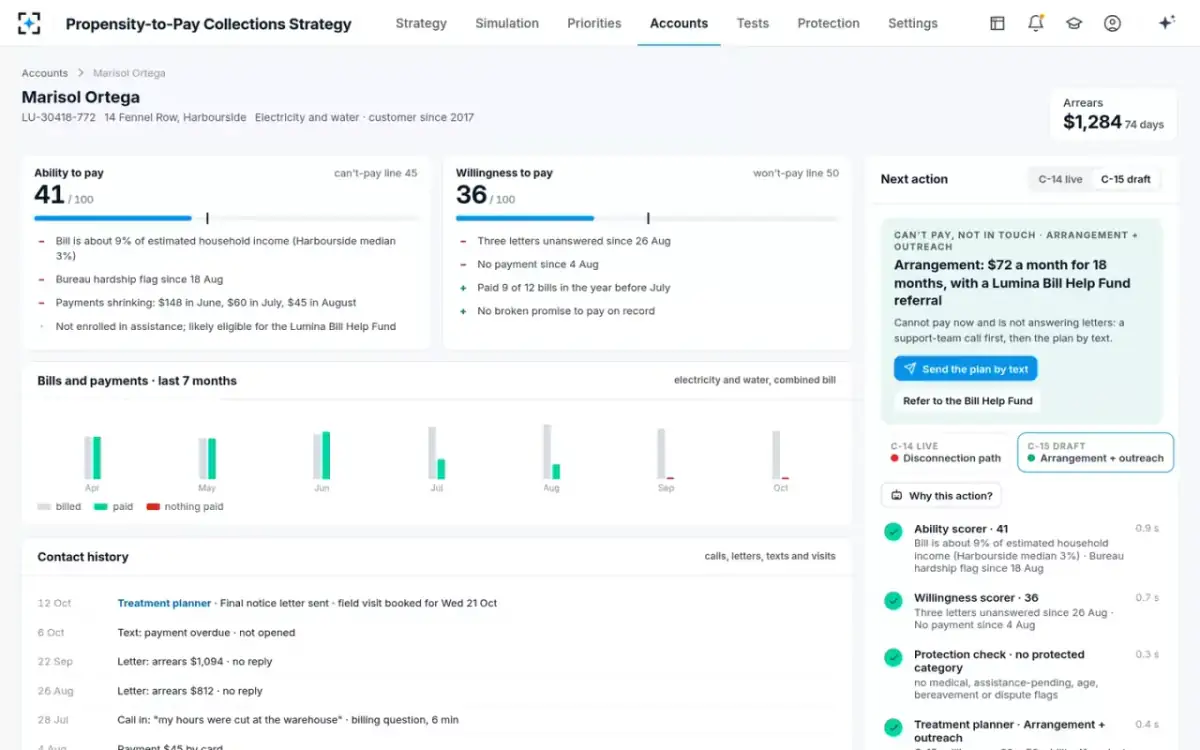
Task: Switch to the Priorities tab
Action: [594, 23]
